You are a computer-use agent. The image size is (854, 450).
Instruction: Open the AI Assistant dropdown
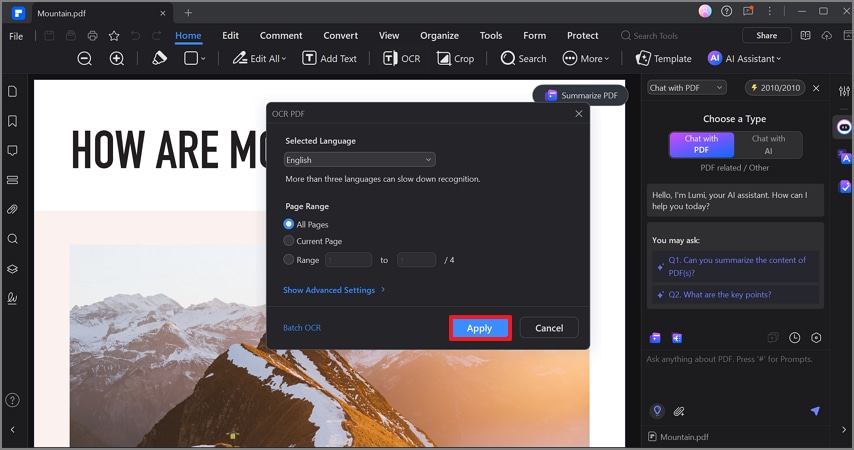click(744, 58)
